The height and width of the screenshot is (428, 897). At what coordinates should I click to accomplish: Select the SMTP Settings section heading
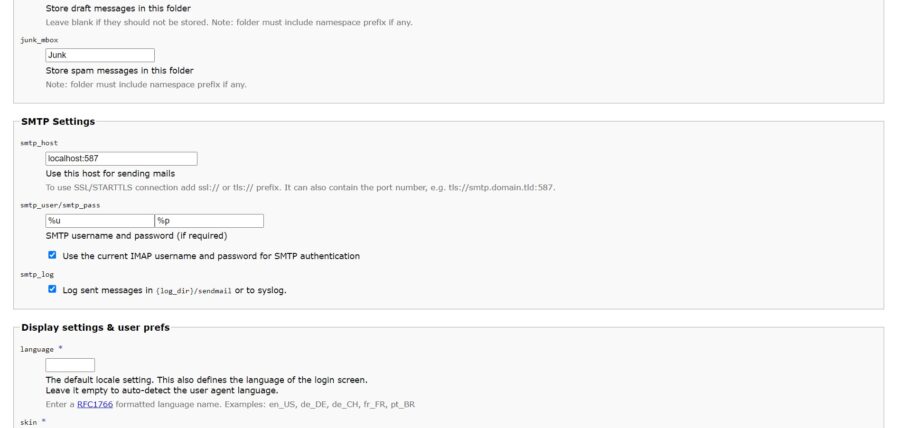58,121
